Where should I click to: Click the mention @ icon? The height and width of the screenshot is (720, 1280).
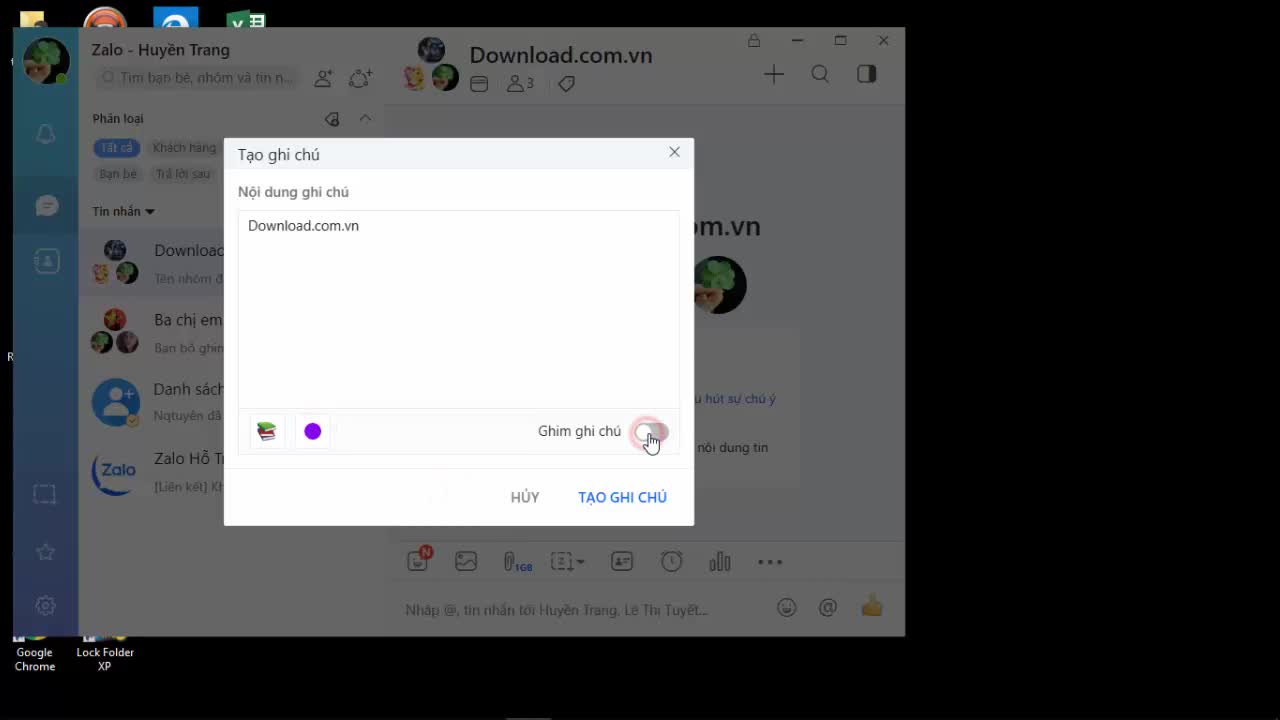[x=828, y=607]
